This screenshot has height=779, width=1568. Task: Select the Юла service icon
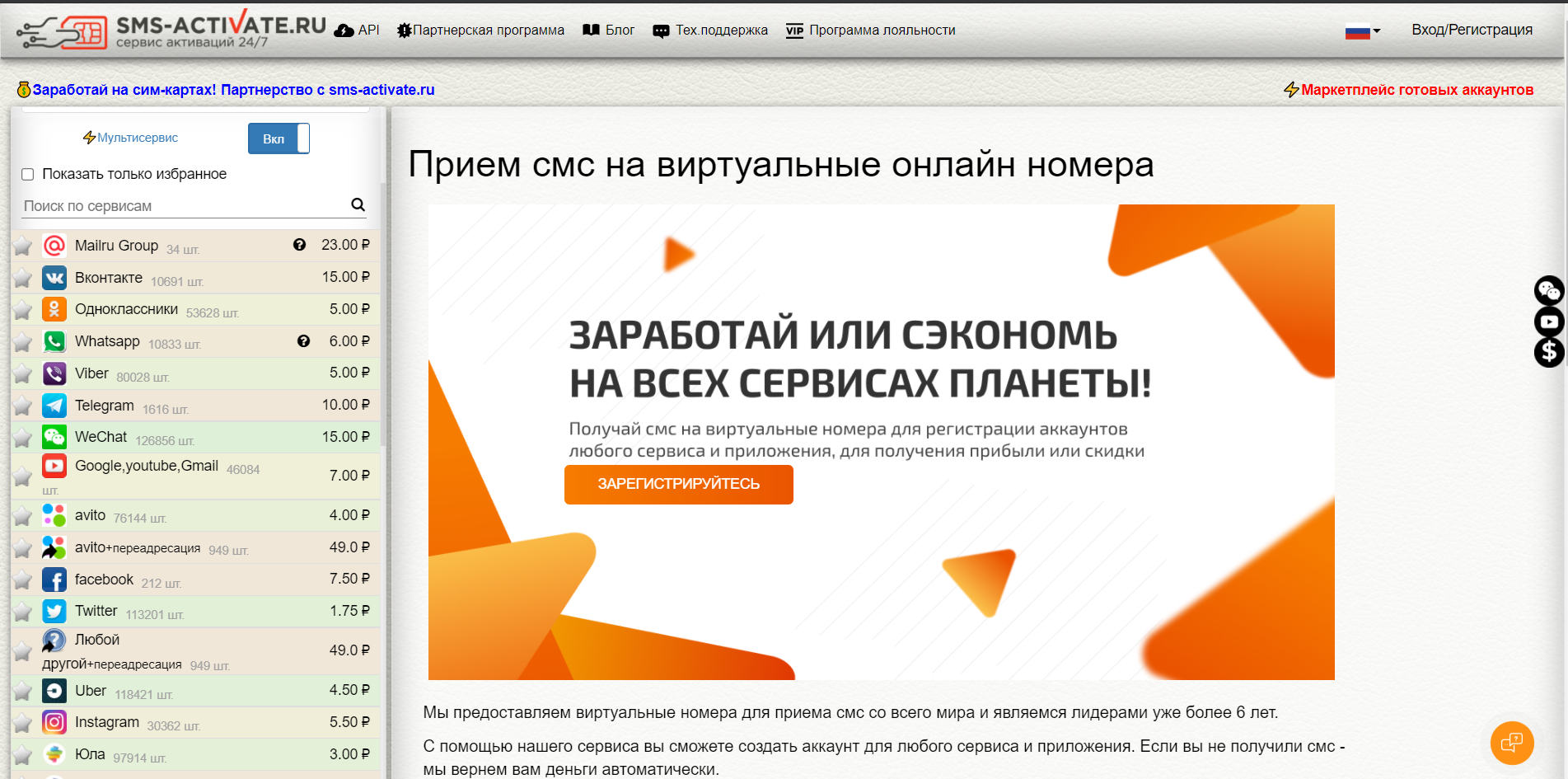pyautogui.click(x=54, y=754)
